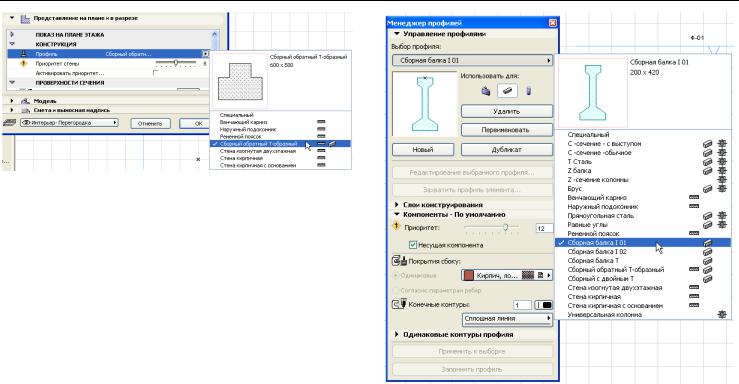The width and height of the screenshot is (739, 384).
Task: Click the column icon in Универсальная колонна row
Action: (722, 314)
